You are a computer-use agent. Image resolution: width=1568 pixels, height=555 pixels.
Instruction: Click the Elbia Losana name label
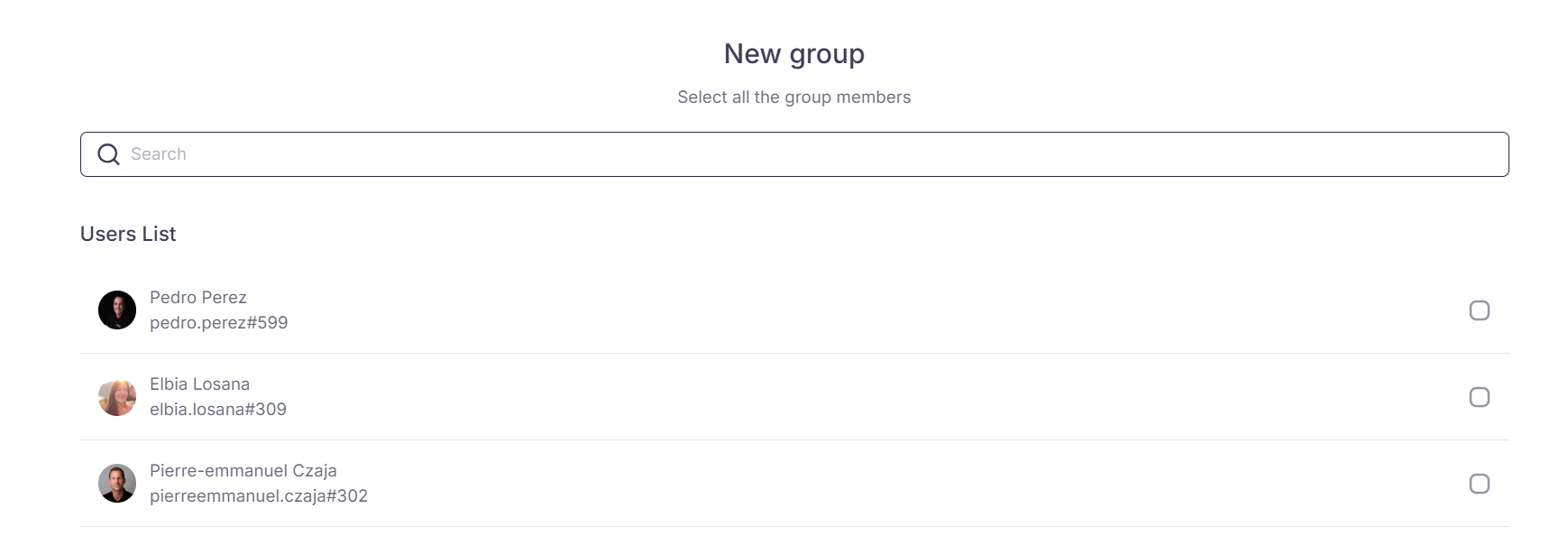click(199, 384)
